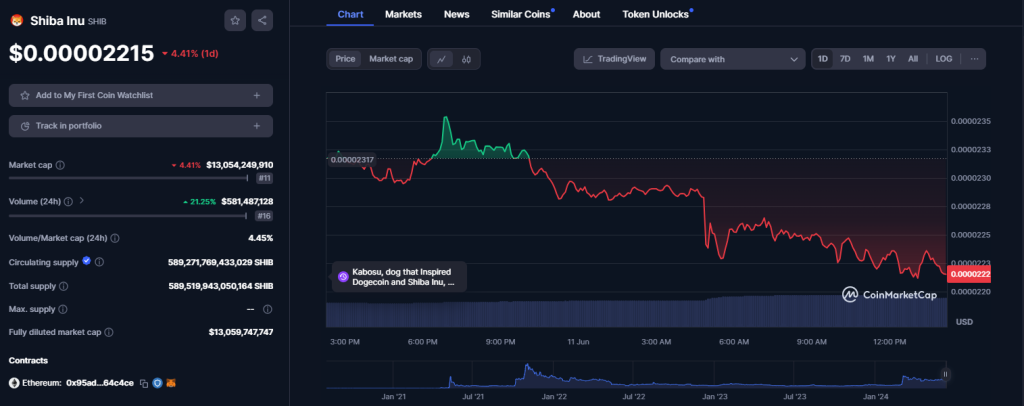The image size is (1024, 406).
Task: Toggle chart to Market cap mode
Action: [391, 59]
